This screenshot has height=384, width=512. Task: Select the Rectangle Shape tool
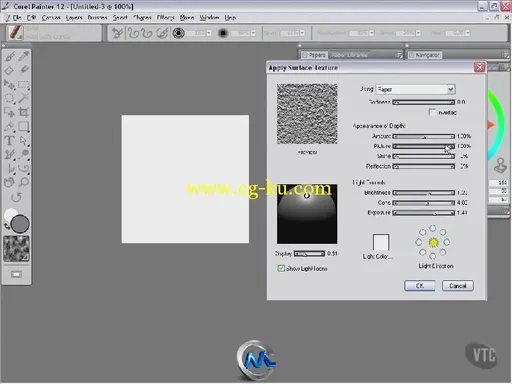coord(24,127)
